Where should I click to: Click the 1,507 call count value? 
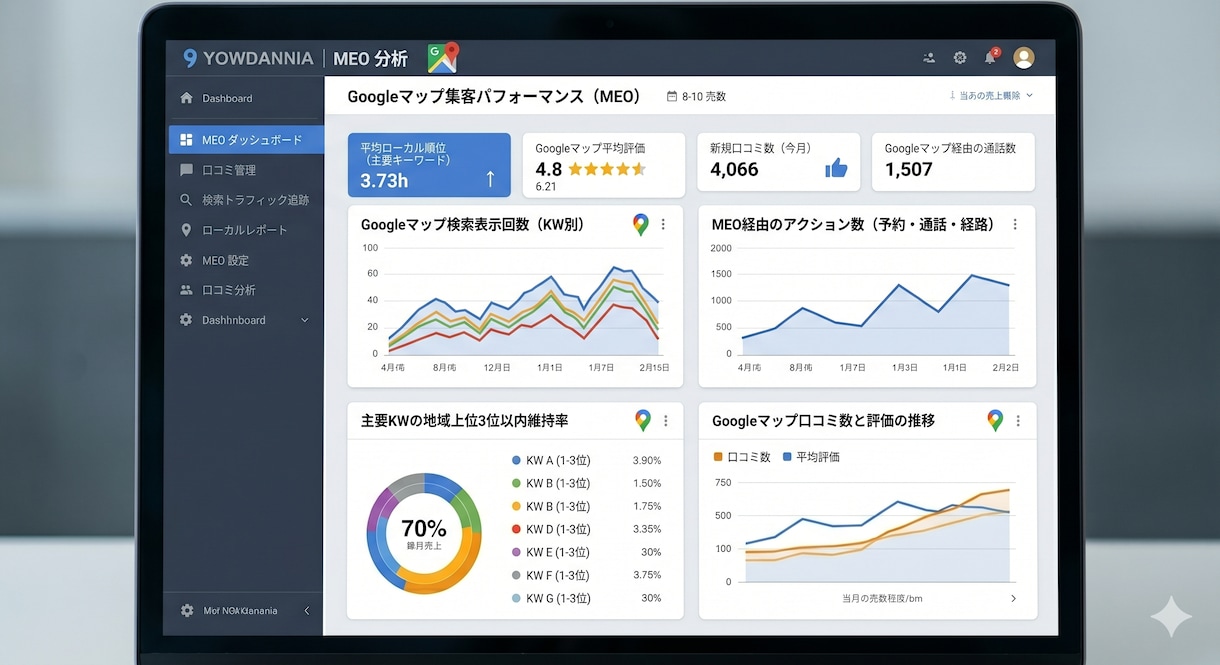(x=909, y=169)
